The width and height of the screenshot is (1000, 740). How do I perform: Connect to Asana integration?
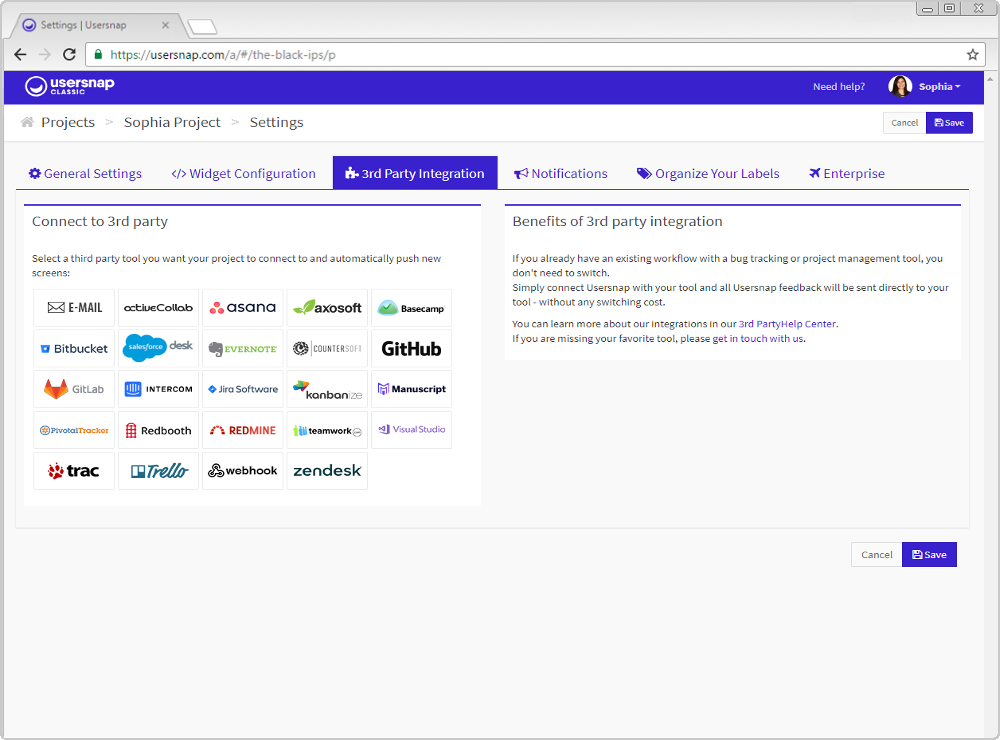[x=243, y=308]
